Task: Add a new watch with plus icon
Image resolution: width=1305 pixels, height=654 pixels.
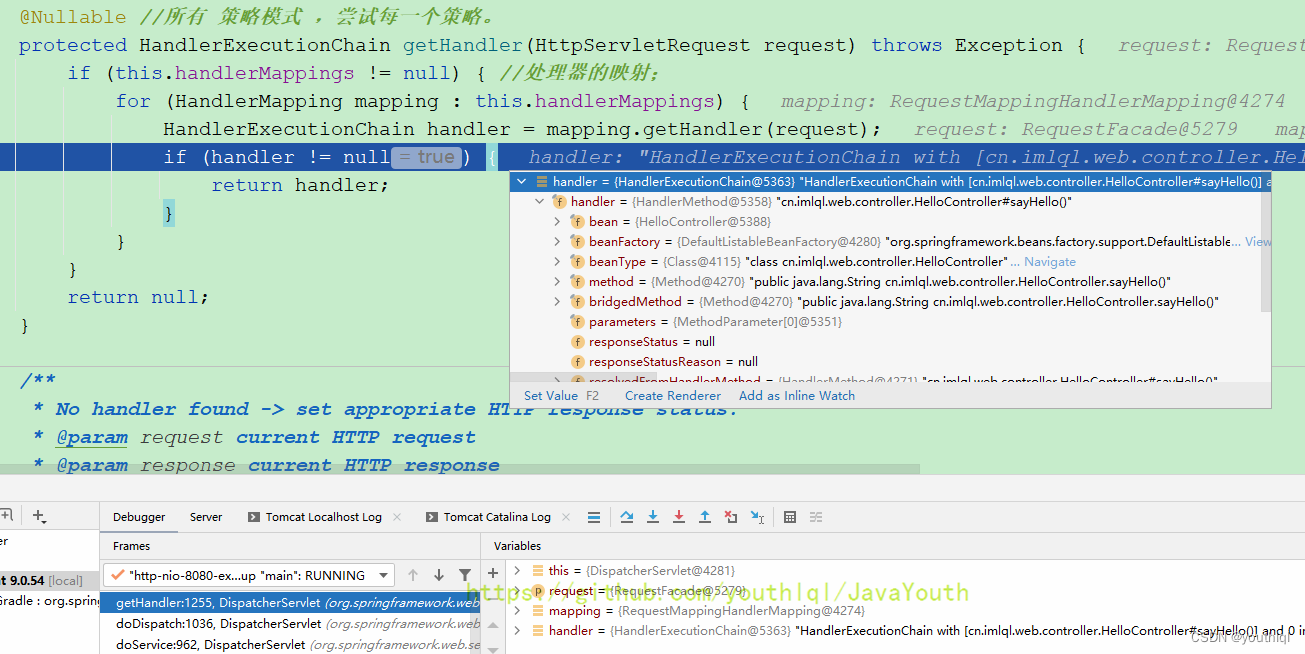Action: pos(493,573)
